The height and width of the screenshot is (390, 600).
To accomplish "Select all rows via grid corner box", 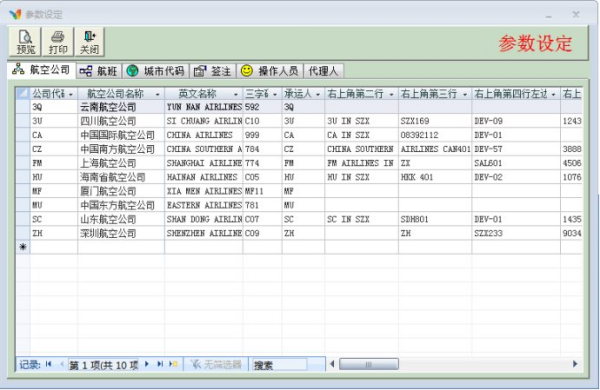I will tap(23, 93).
